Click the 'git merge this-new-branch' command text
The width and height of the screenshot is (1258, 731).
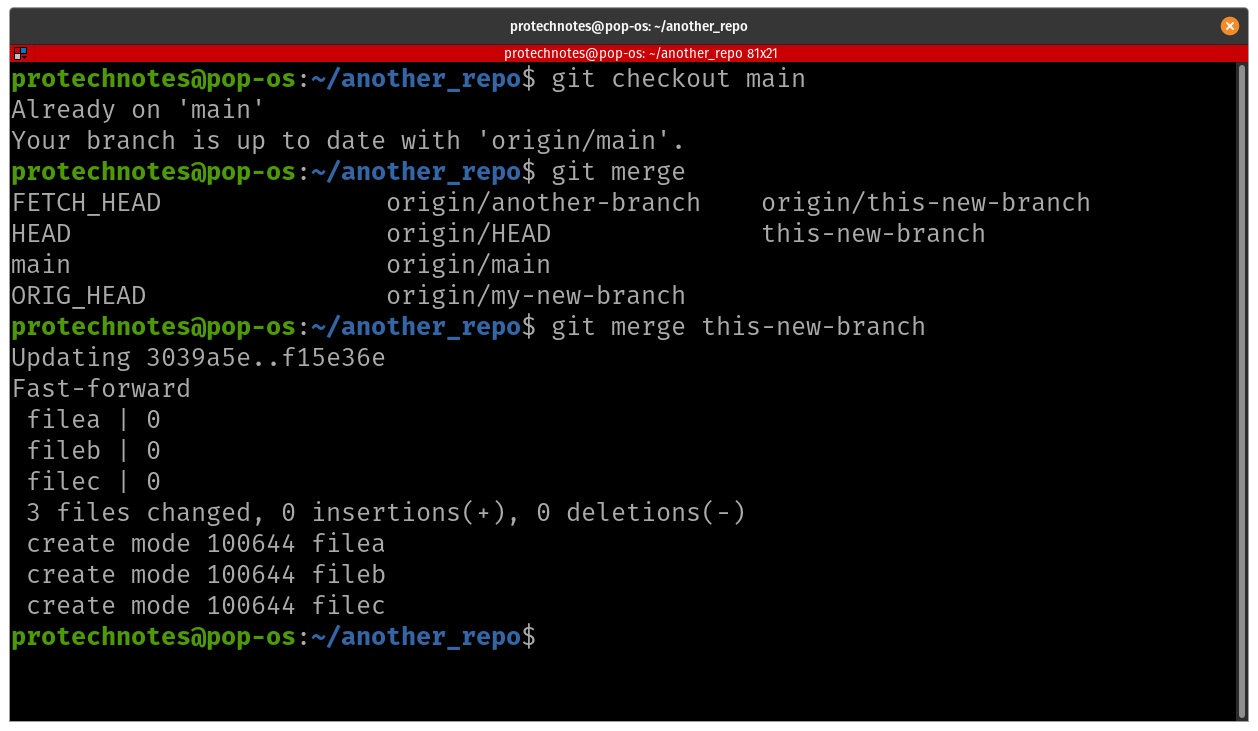(738, 327)
